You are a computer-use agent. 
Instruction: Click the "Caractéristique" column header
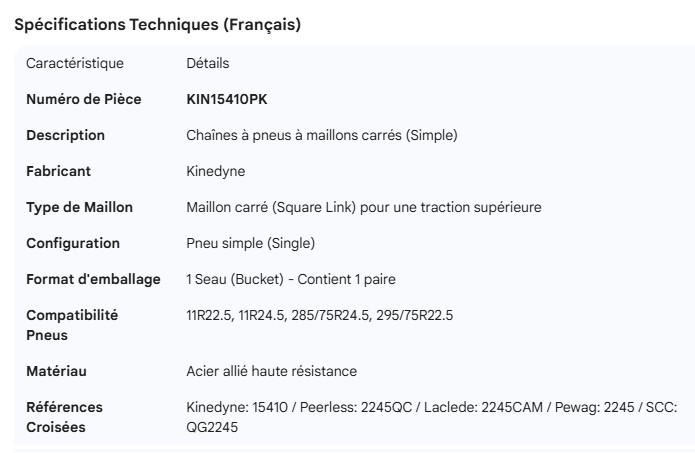(75, 63)
